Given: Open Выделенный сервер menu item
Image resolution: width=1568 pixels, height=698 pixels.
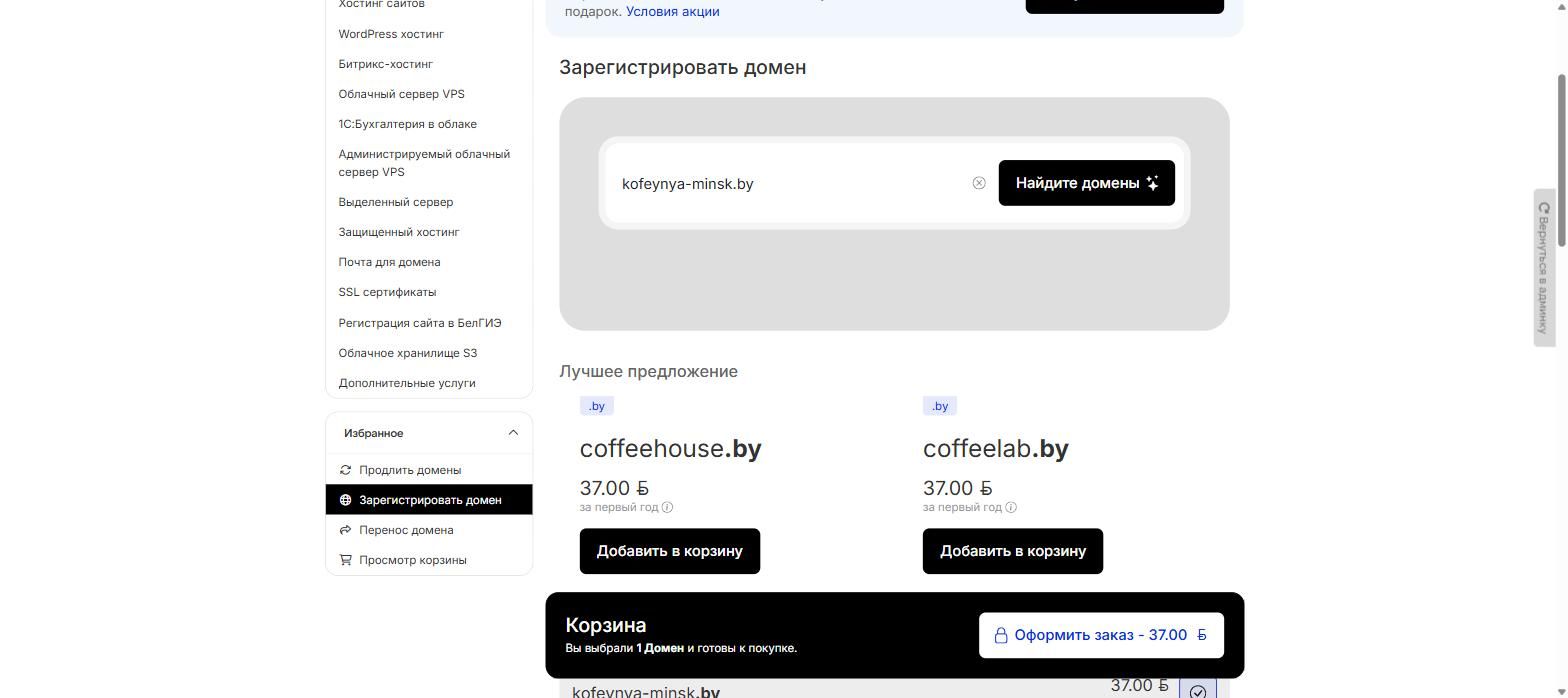Looking at the screenshot, I should click(396, 202).
